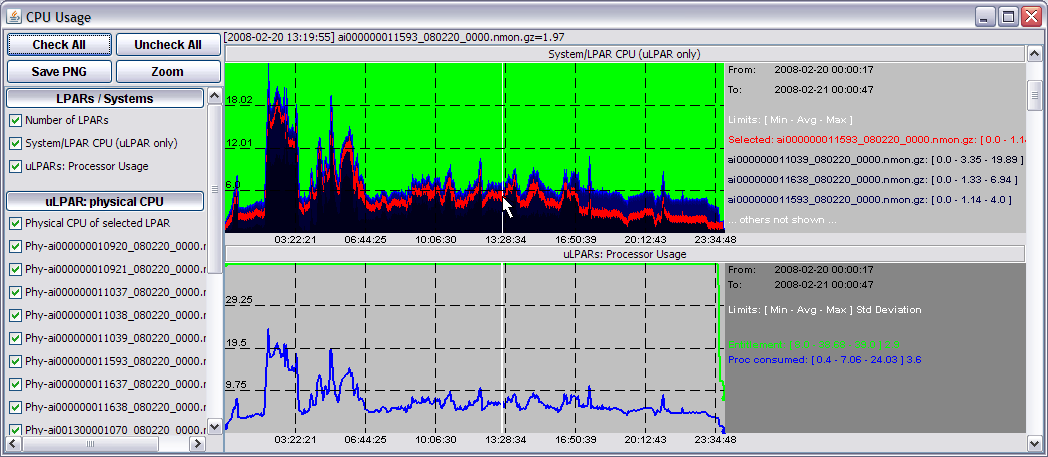Click the chart area scroll-down arrow
Image resolution: width=1048 pixels, height=457 pixels.
(x=1035, y=441)
